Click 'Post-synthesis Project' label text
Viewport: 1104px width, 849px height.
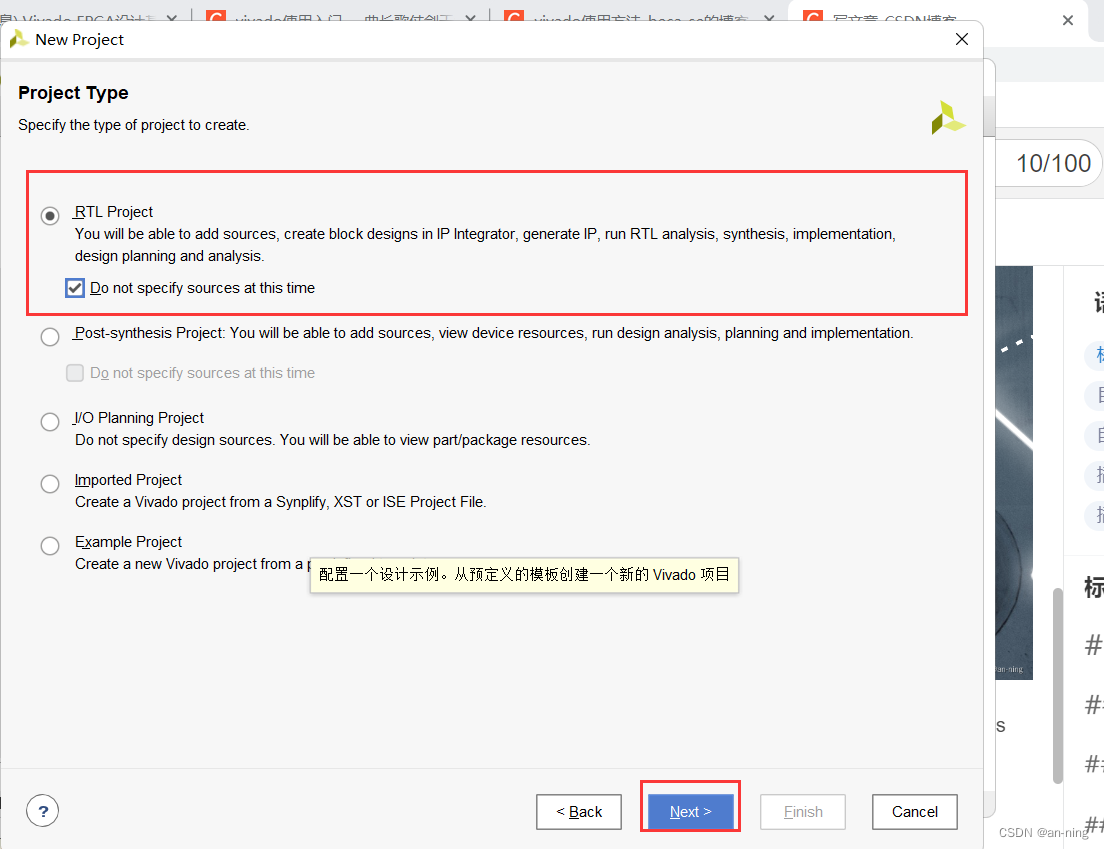(x=148, y=333)
